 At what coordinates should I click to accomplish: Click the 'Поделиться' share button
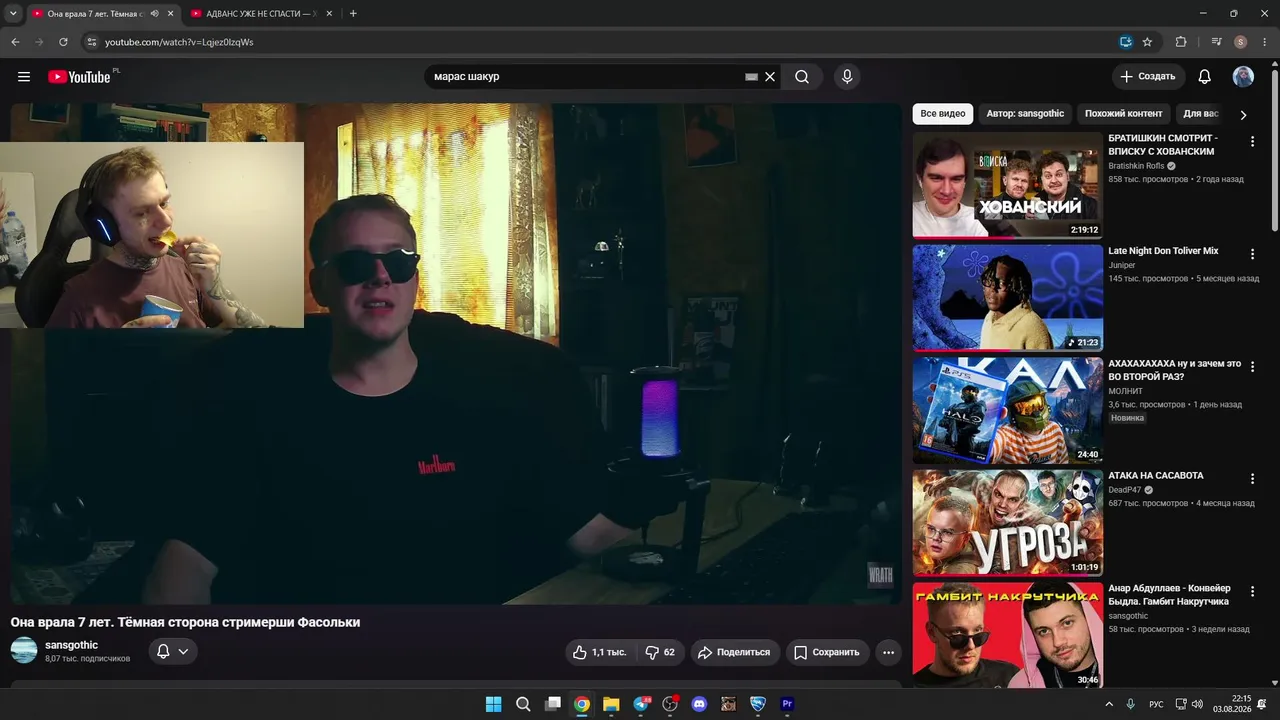734,652
